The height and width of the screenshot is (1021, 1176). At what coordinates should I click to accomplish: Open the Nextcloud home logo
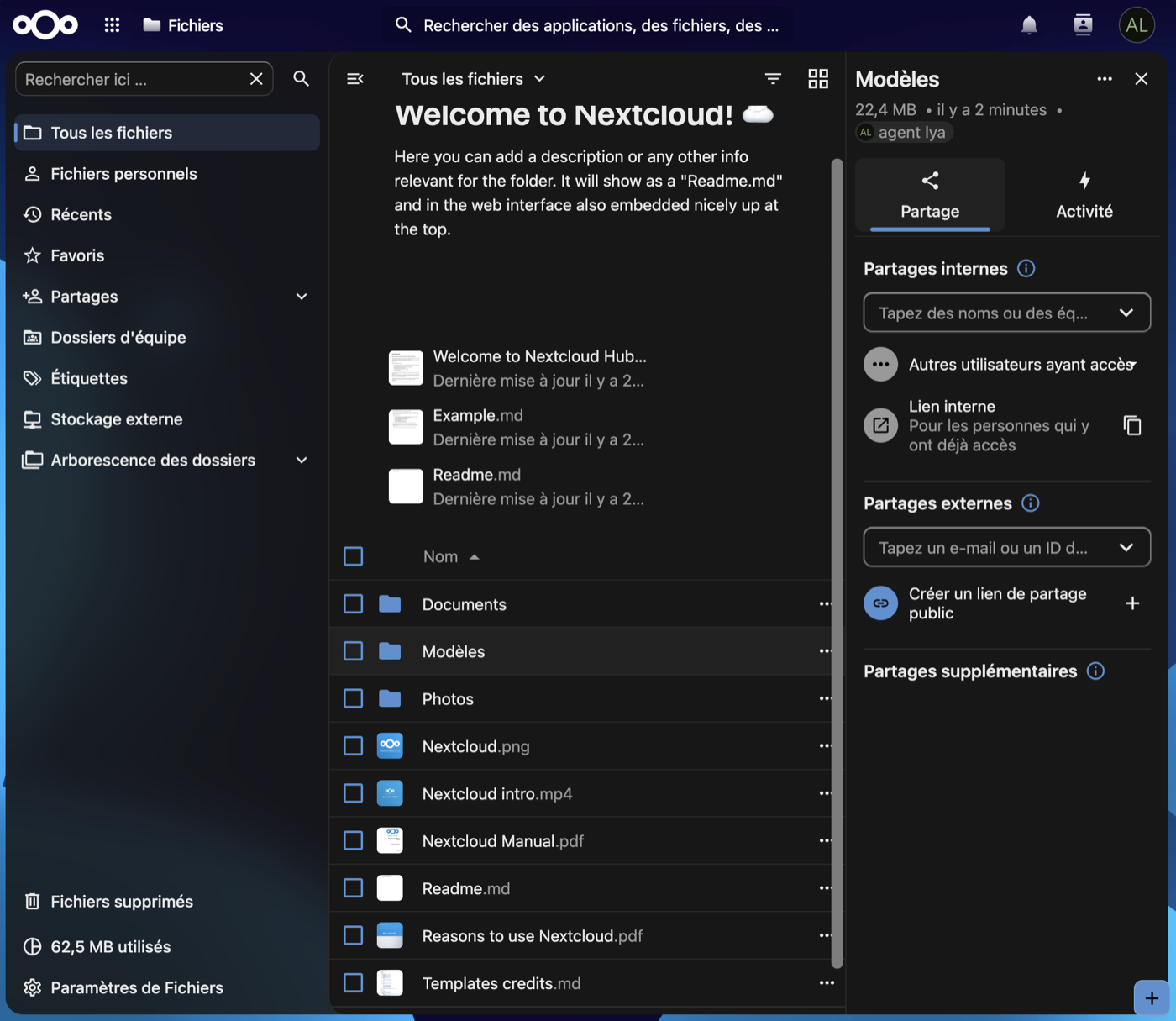click(x=45, y=25)
